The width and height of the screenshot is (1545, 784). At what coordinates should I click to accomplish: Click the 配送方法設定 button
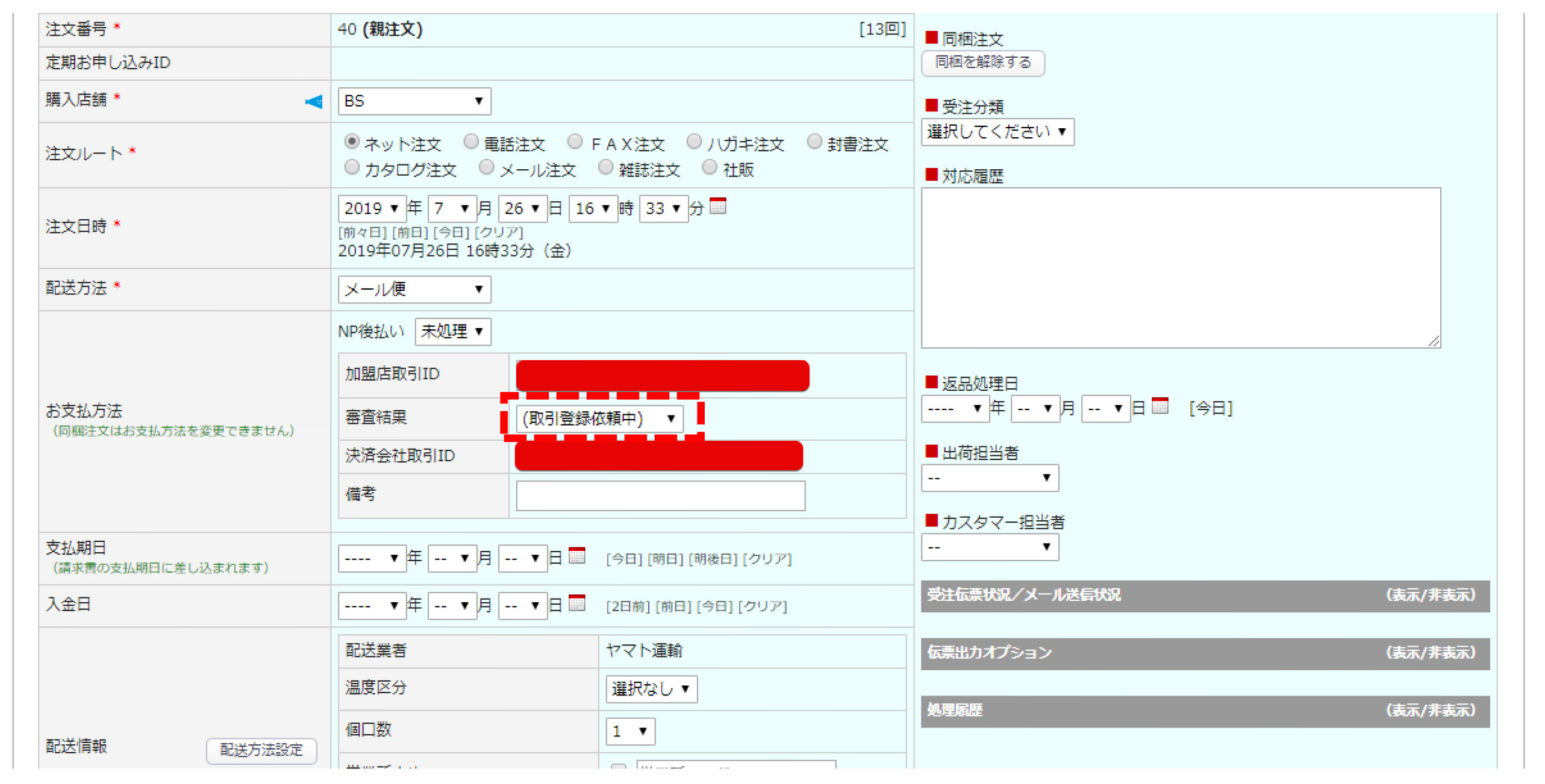pos(261,750)
